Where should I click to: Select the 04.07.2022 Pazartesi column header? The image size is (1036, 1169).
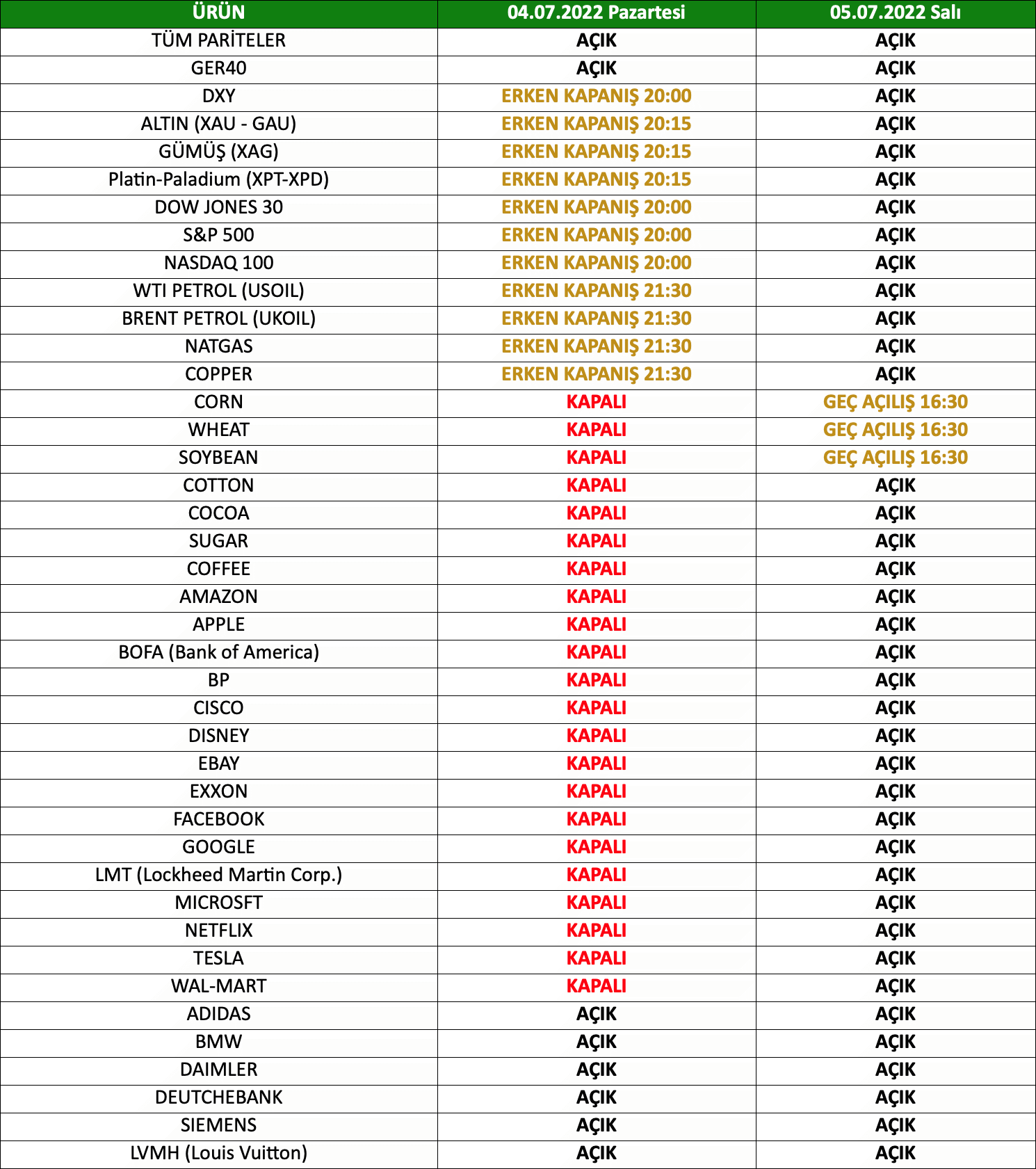[x=596, y=13]
